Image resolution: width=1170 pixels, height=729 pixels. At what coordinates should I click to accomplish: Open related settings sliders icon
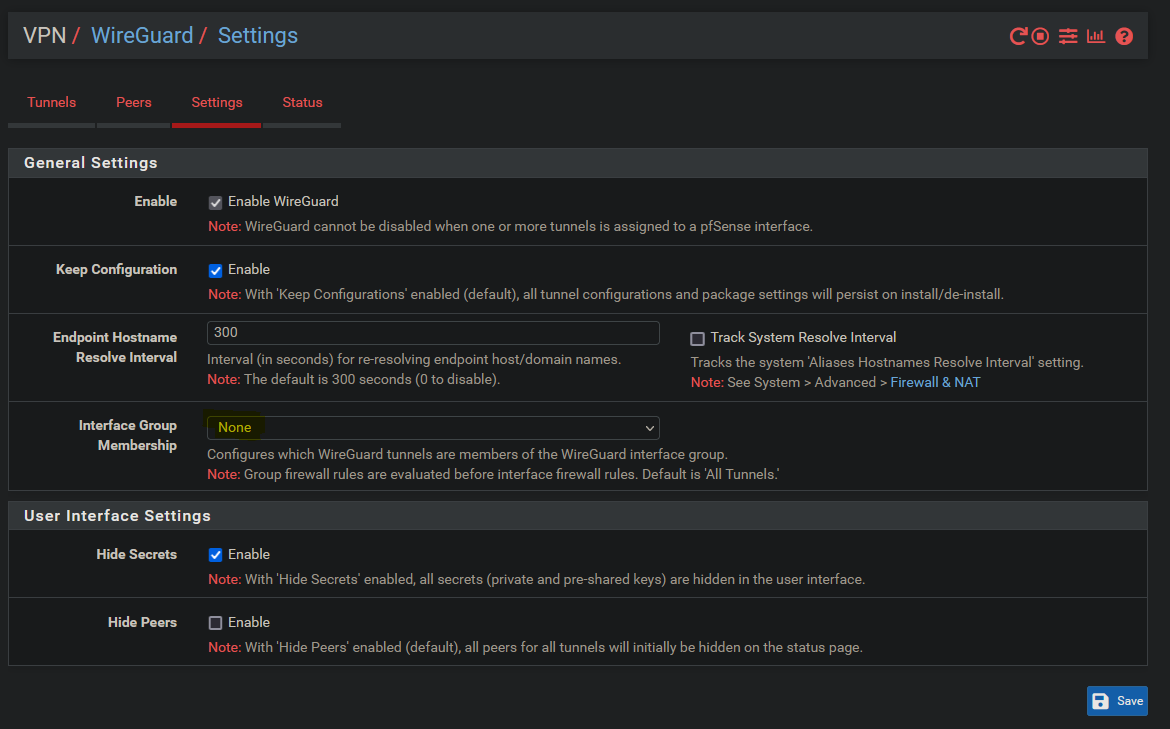coord(1068,36)
